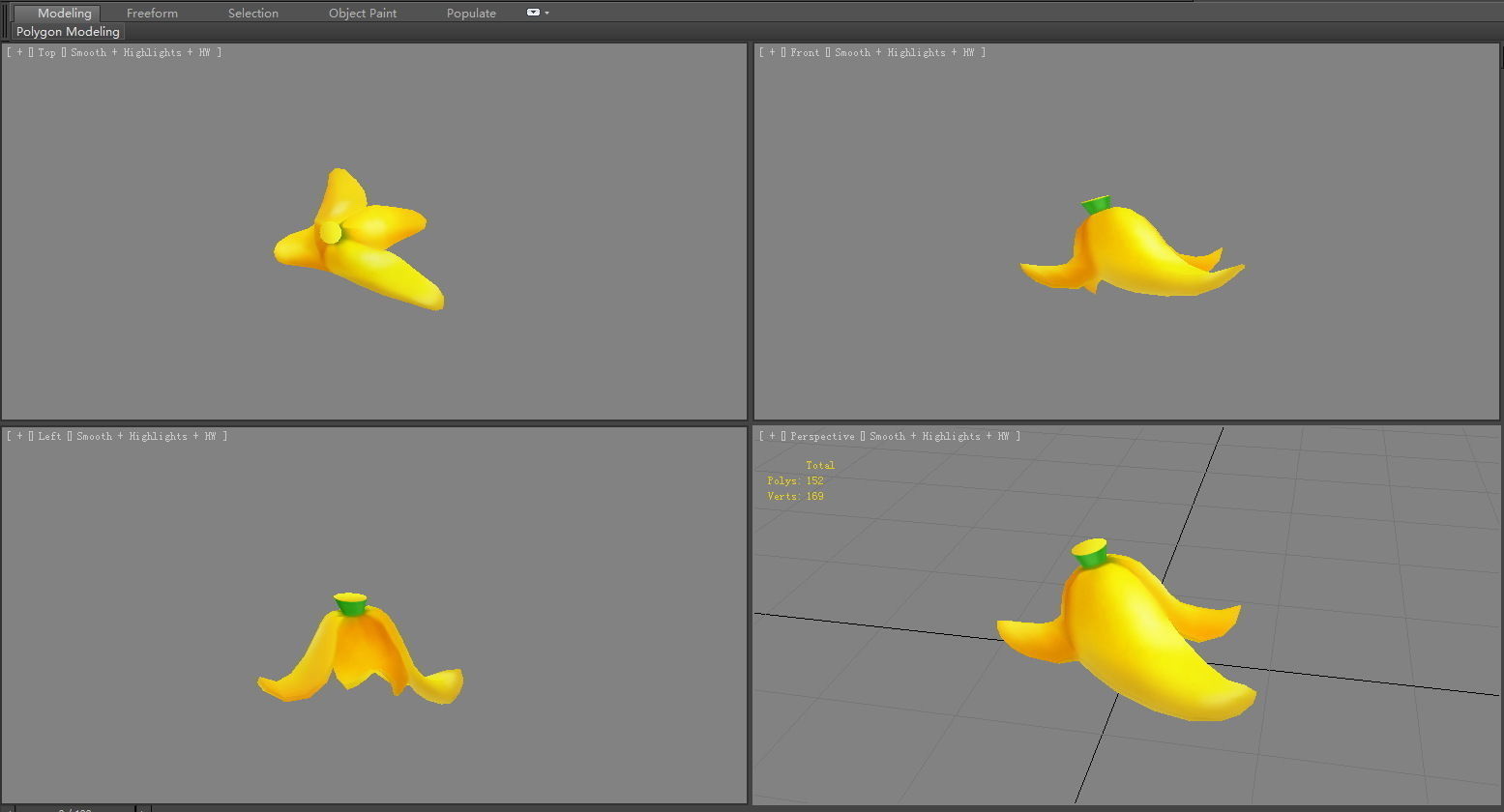Open the Freeform ribbon tab
This screenshot has width=1504, height=812.
152,13
